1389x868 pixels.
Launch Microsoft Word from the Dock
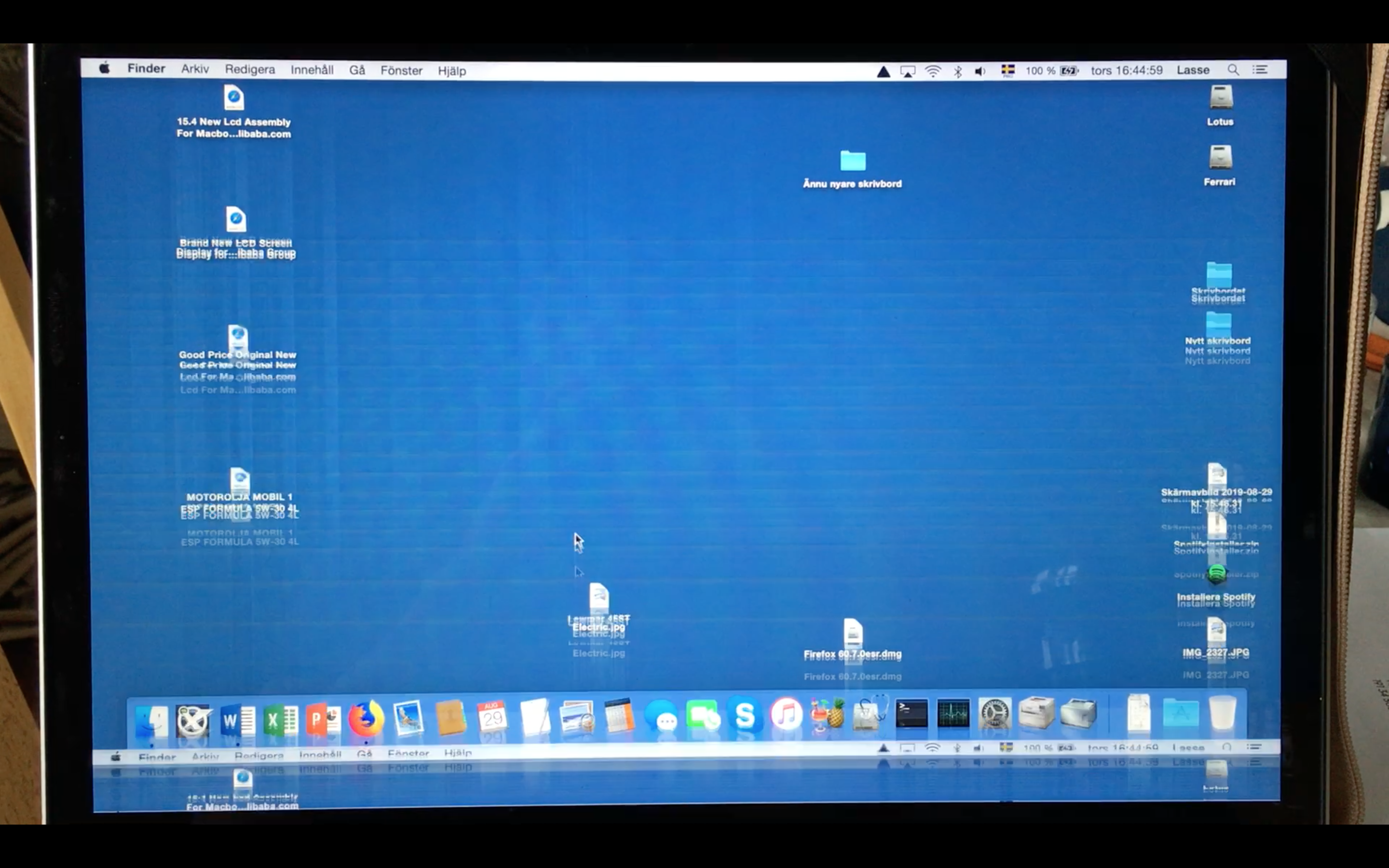(238, 720)
